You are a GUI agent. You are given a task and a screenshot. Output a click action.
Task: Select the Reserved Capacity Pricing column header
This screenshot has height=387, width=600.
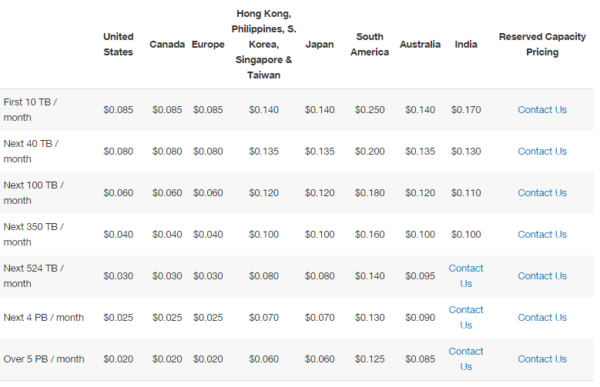point(542,44)
